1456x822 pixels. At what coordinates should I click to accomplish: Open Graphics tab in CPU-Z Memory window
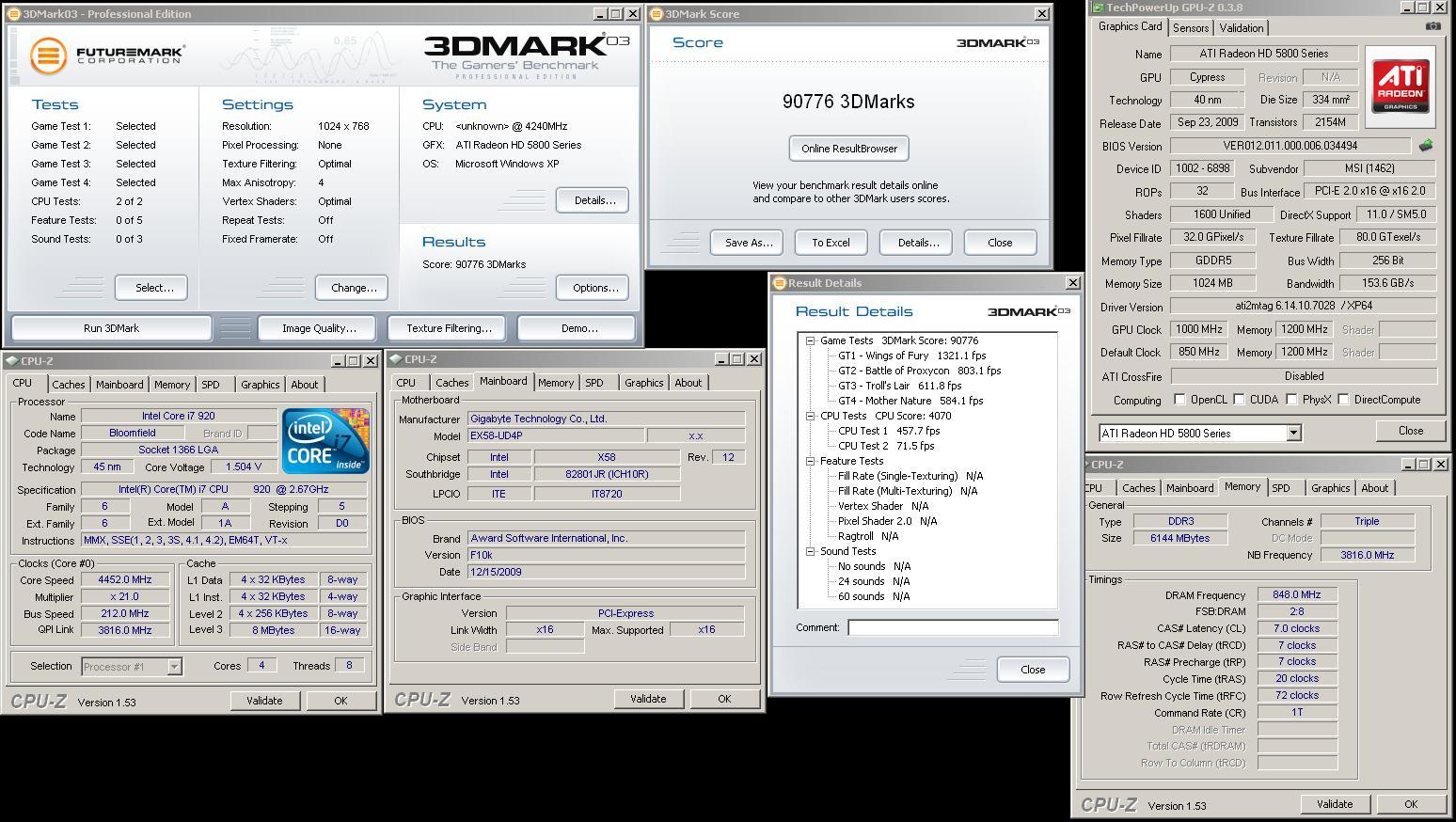tap(1330, 488)
